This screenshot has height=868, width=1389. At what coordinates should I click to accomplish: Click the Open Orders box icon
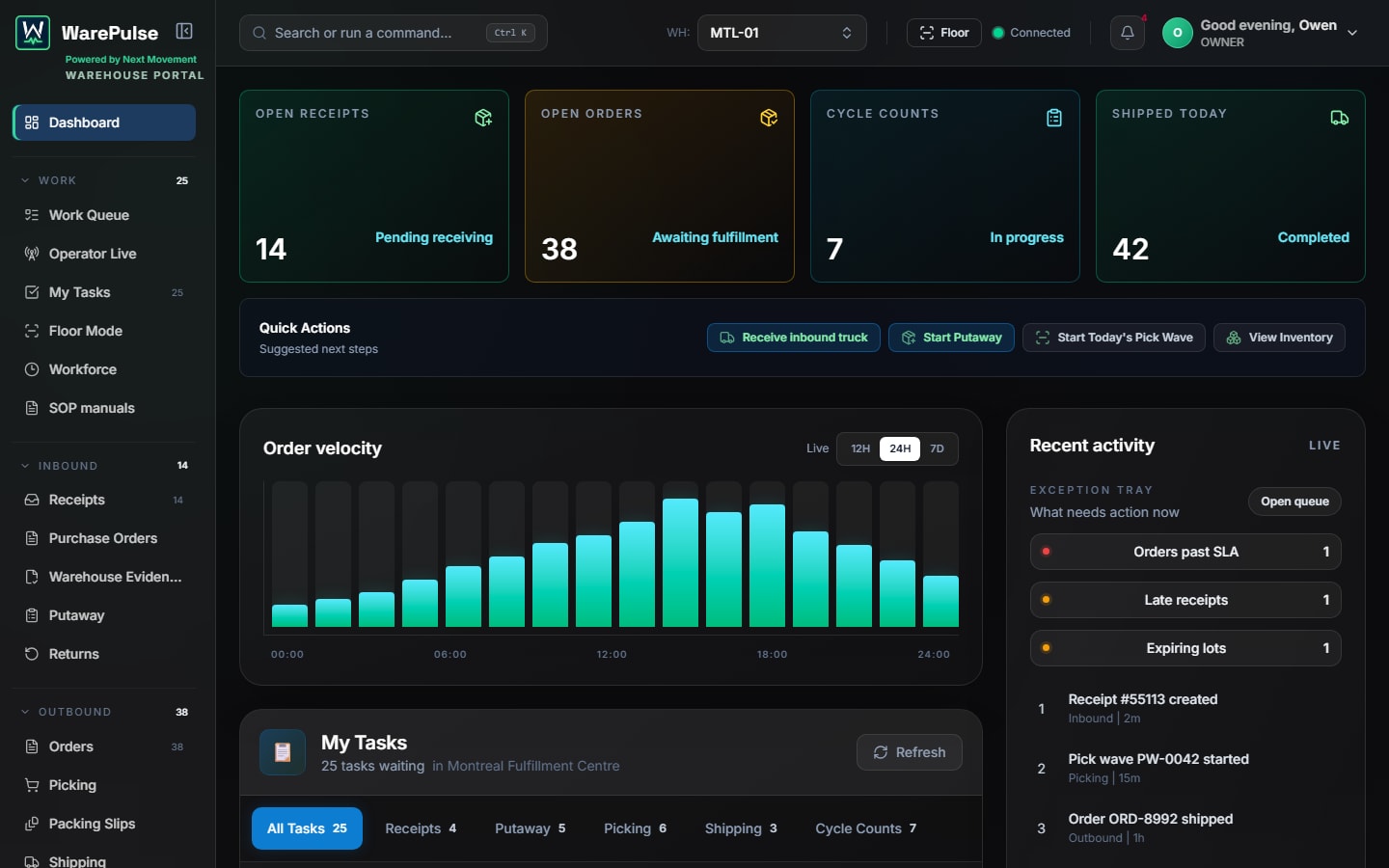click(769, 118)
